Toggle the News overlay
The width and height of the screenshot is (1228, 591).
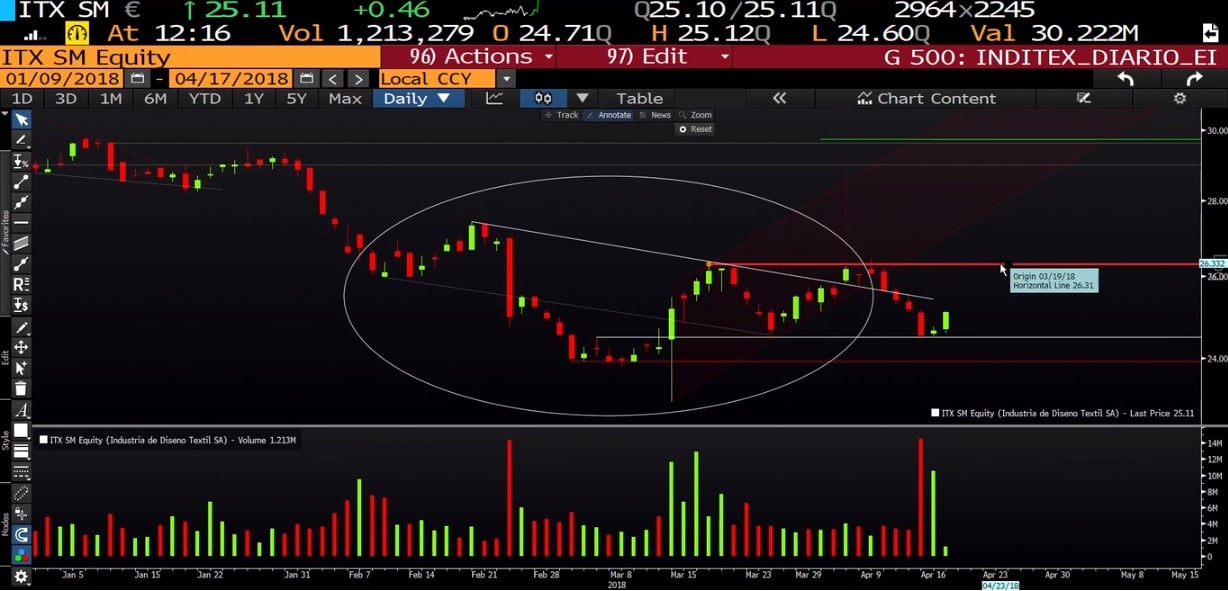point(655,115)
